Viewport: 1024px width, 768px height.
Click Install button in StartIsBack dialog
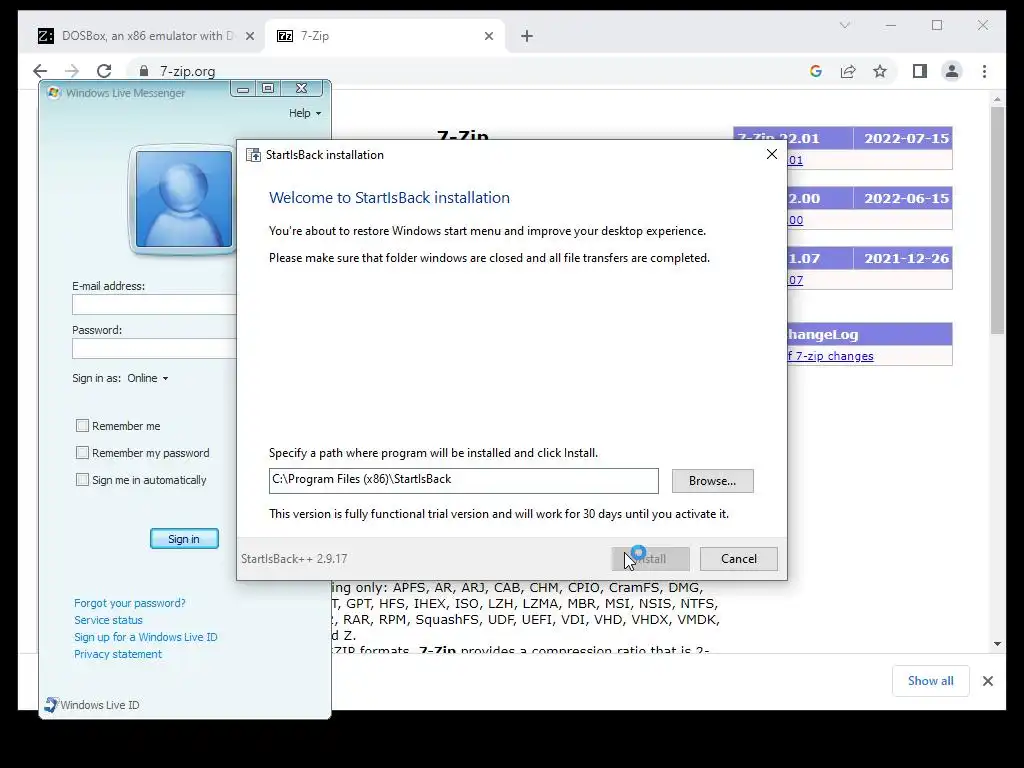pyautogui.click(x=650, y=558)
